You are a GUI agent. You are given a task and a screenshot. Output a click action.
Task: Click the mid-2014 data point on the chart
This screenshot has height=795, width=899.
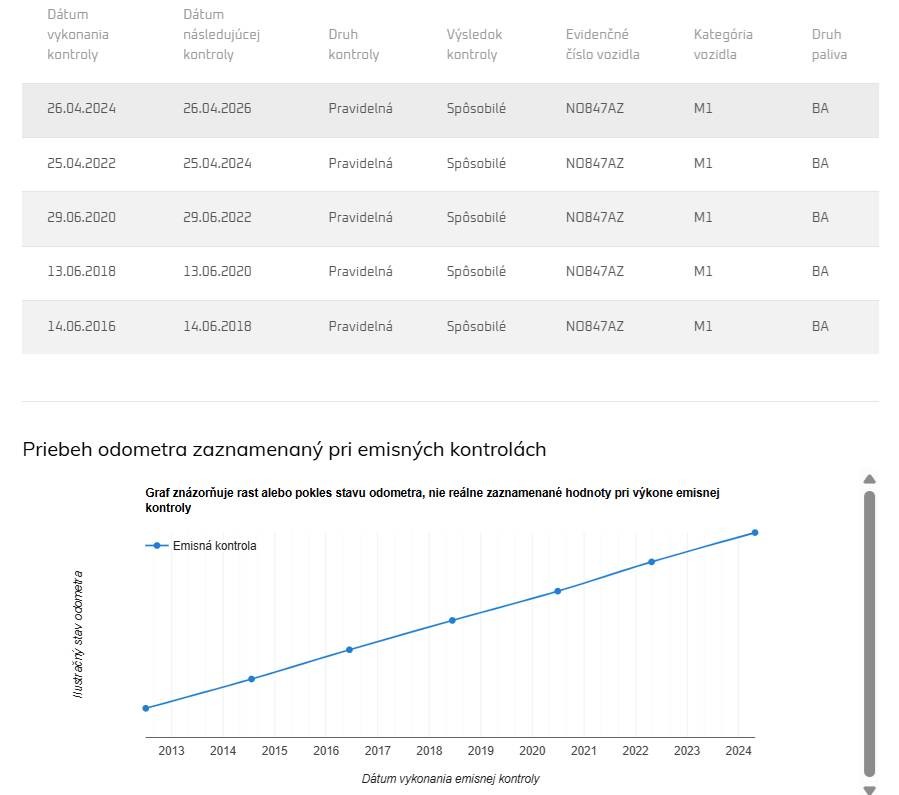pyautogui.click(x=251, y=679)
